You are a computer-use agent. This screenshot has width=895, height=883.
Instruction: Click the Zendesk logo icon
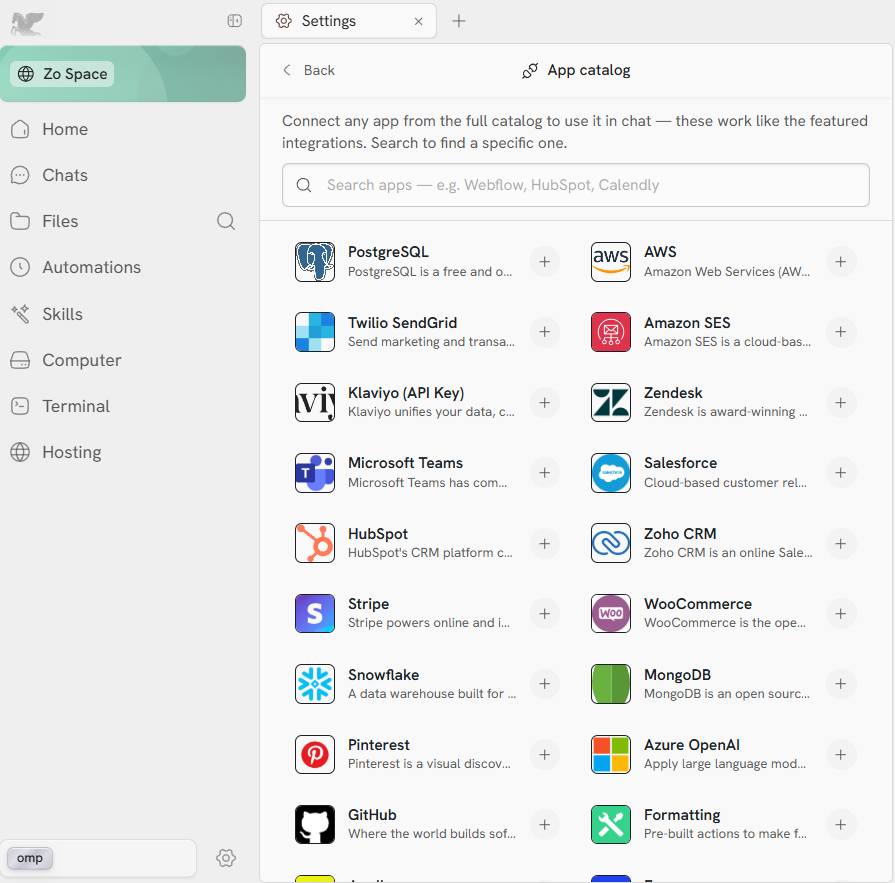click(611, 402)
